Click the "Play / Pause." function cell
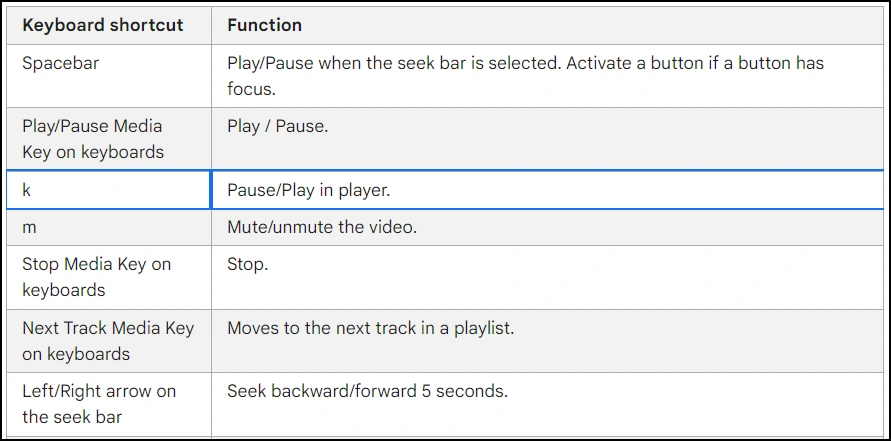891x441 pixels. (278, 127)
